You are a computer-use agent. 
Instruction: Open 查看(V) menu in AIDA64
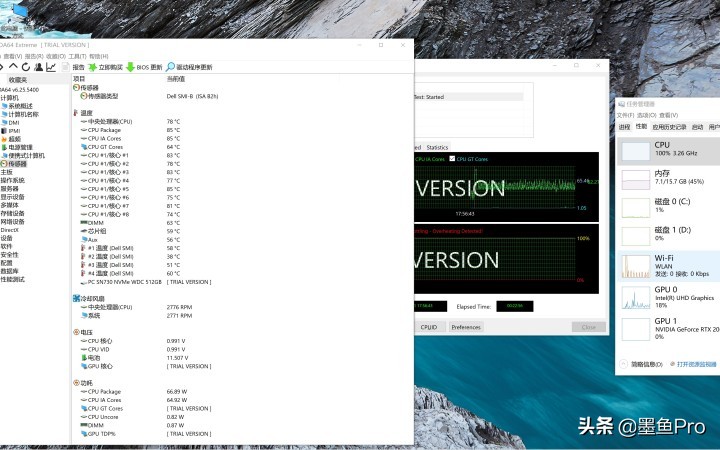[x=13, y=56]
